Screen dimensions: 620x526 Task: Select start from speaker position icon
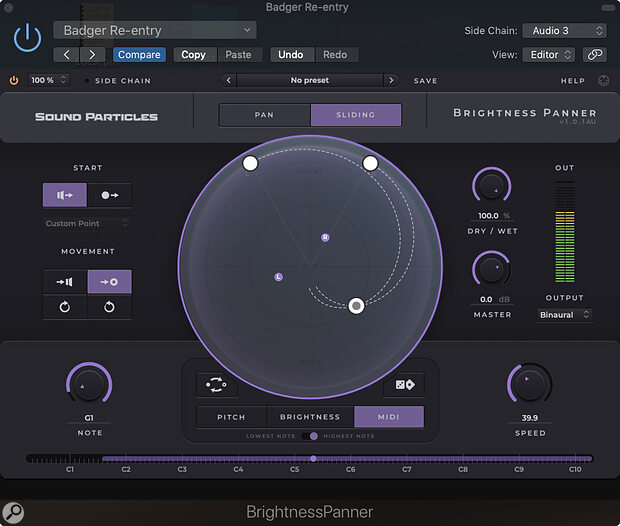coord(65,195)
